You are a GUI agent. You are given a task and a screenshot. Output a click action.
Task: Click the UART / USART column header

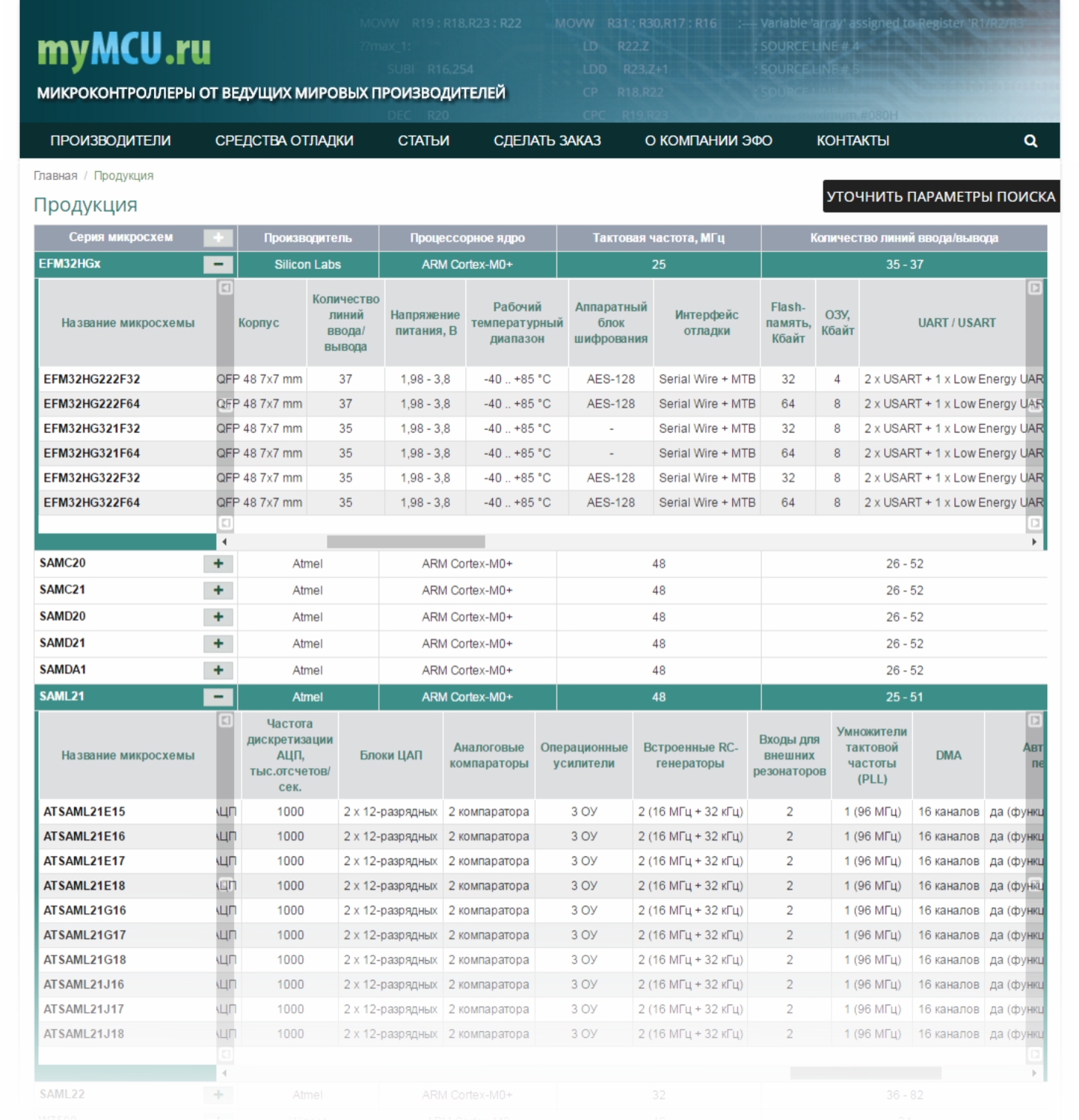[x=957, y=322]
